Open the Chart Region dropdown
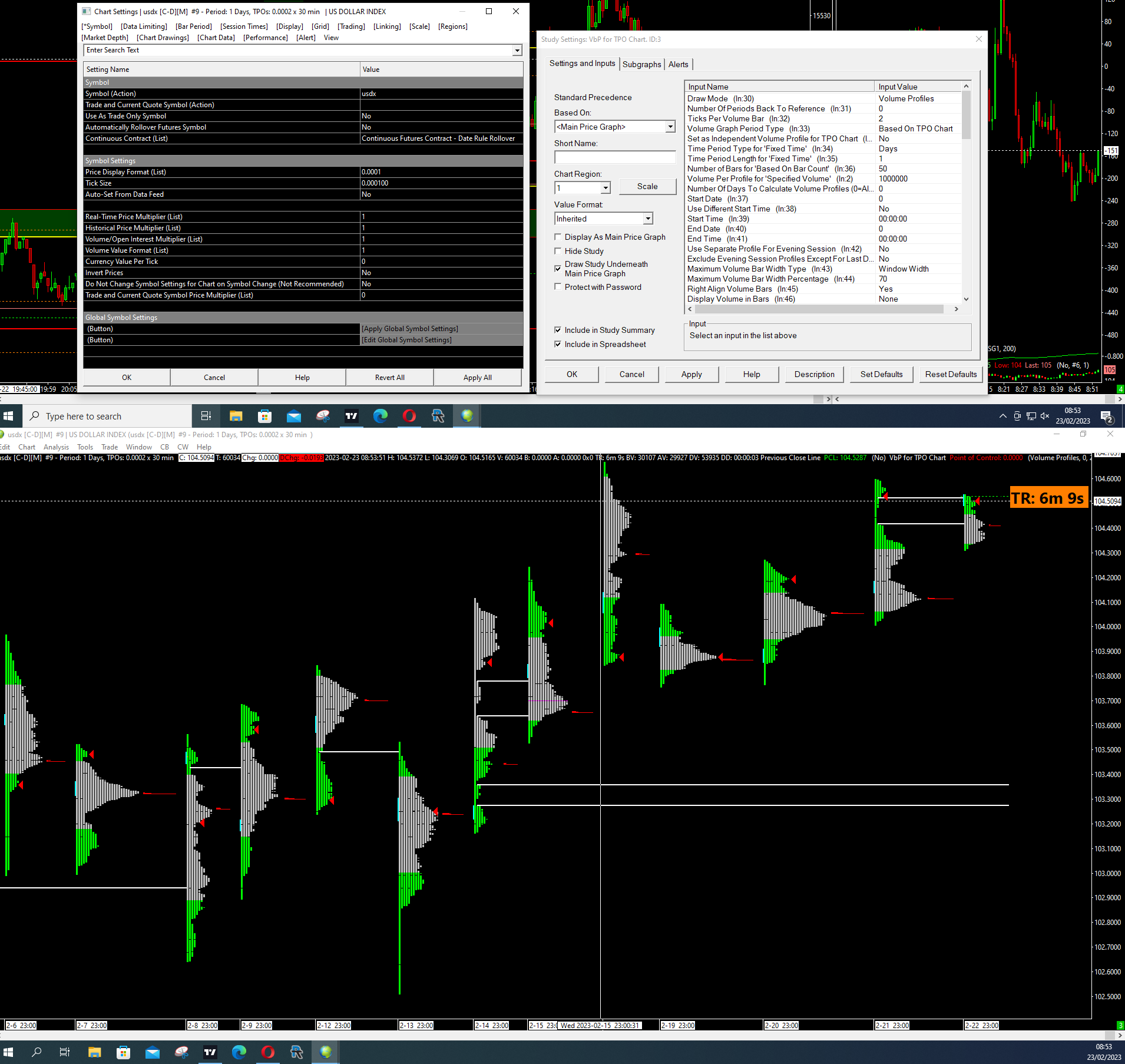This screenshot has height=1064, width=1125. point(605,188)
